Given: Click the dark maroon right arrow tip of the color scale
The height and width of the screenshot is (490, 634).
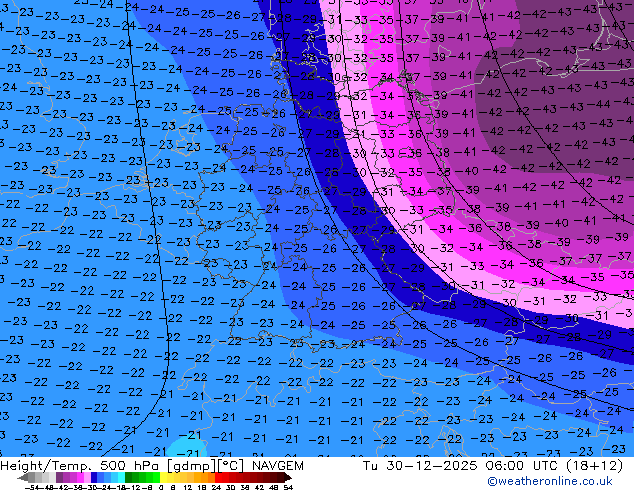Looking at the screenshot, I should pyautogui.click(x=287, y=478).
